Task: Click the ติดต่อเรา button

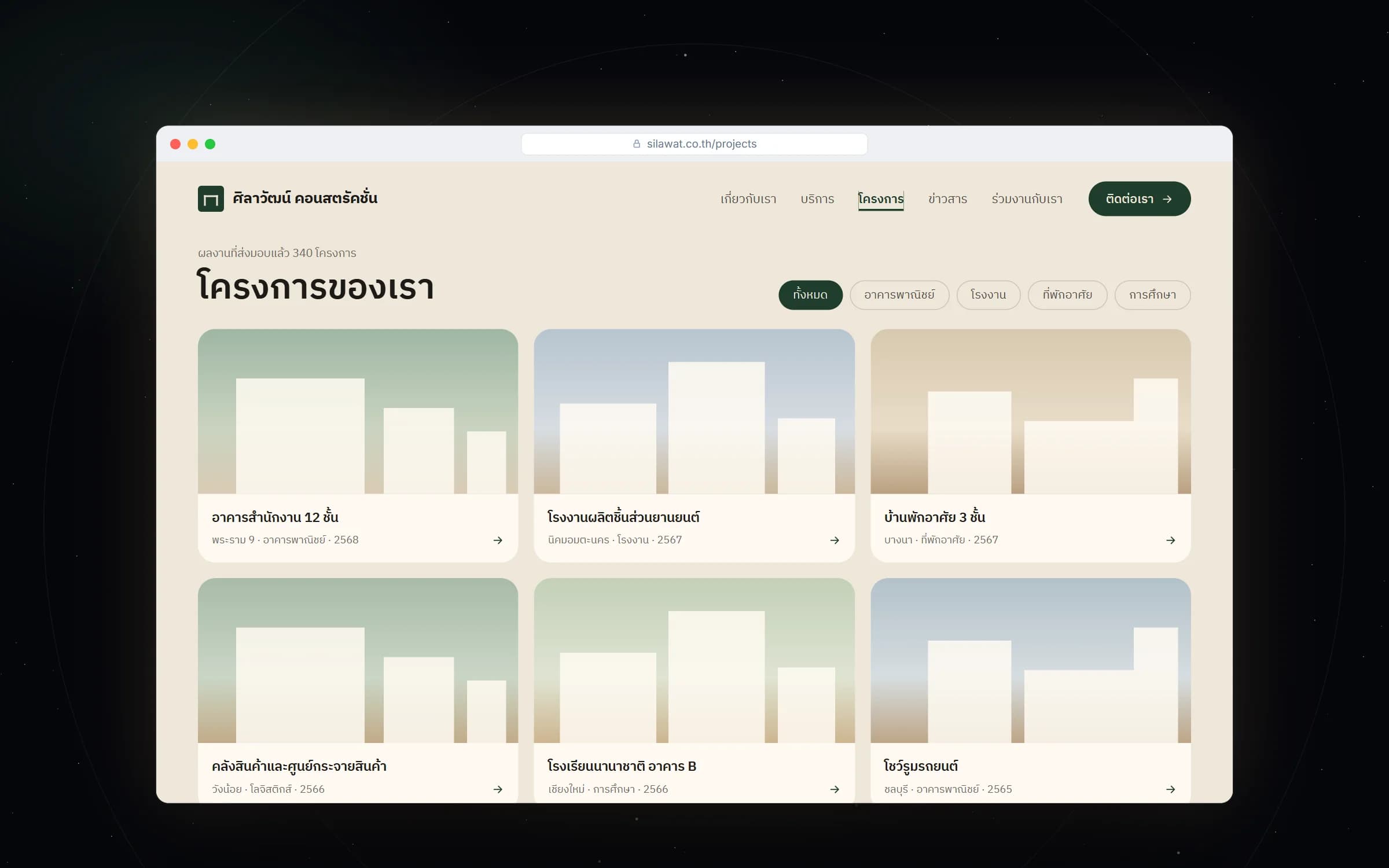Action: (x=1140, y=199)
